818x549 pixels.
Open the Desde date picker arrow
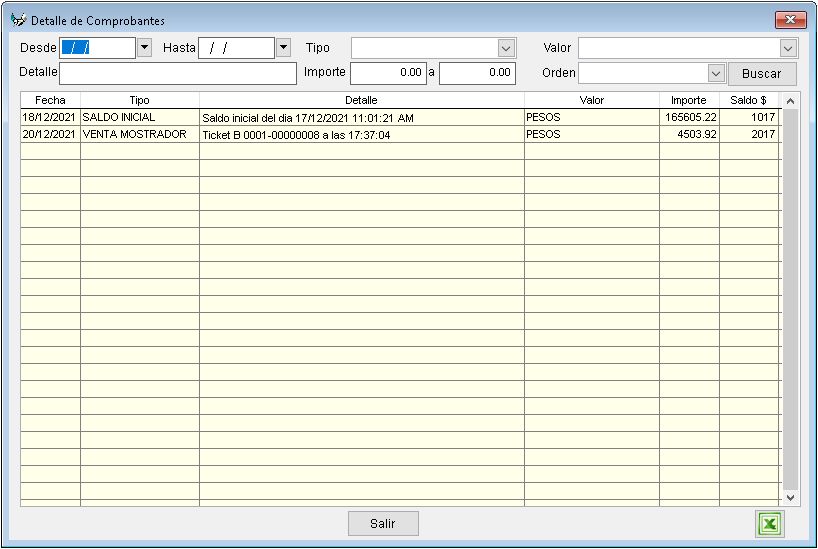click(x=144, y=47)
